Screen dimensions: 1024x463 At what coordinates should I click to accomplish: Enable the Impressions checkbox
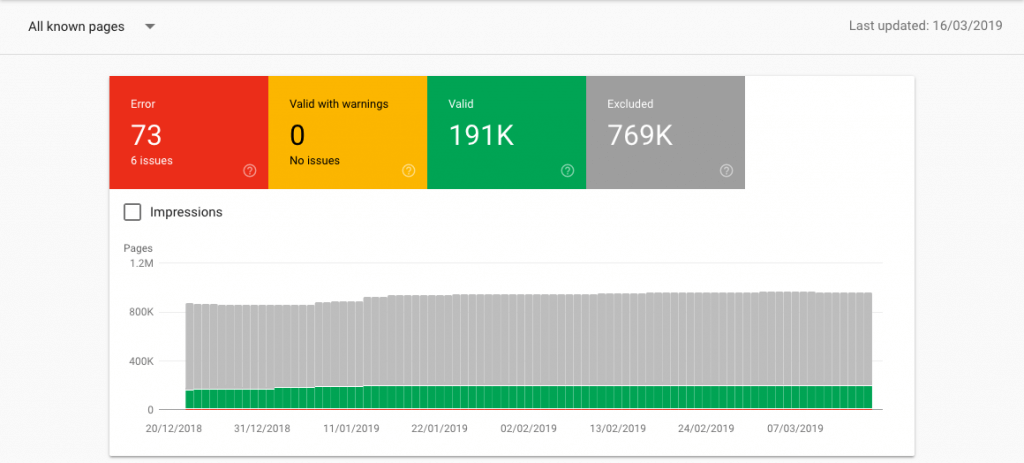tap(133, 212)
